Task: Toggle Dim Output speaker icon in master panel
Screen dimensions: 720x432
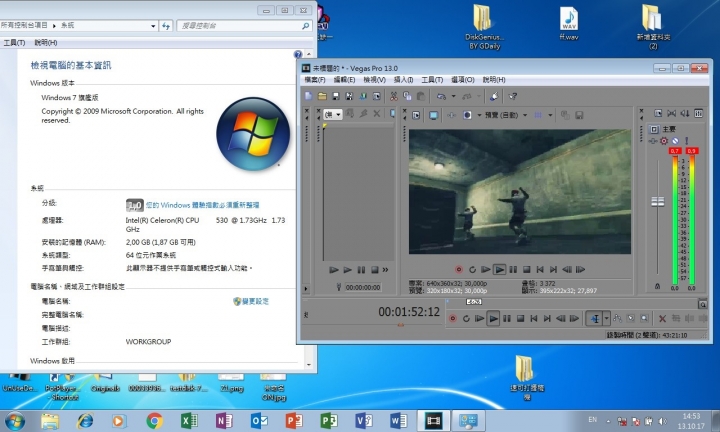Action: (x=685, y=113)
